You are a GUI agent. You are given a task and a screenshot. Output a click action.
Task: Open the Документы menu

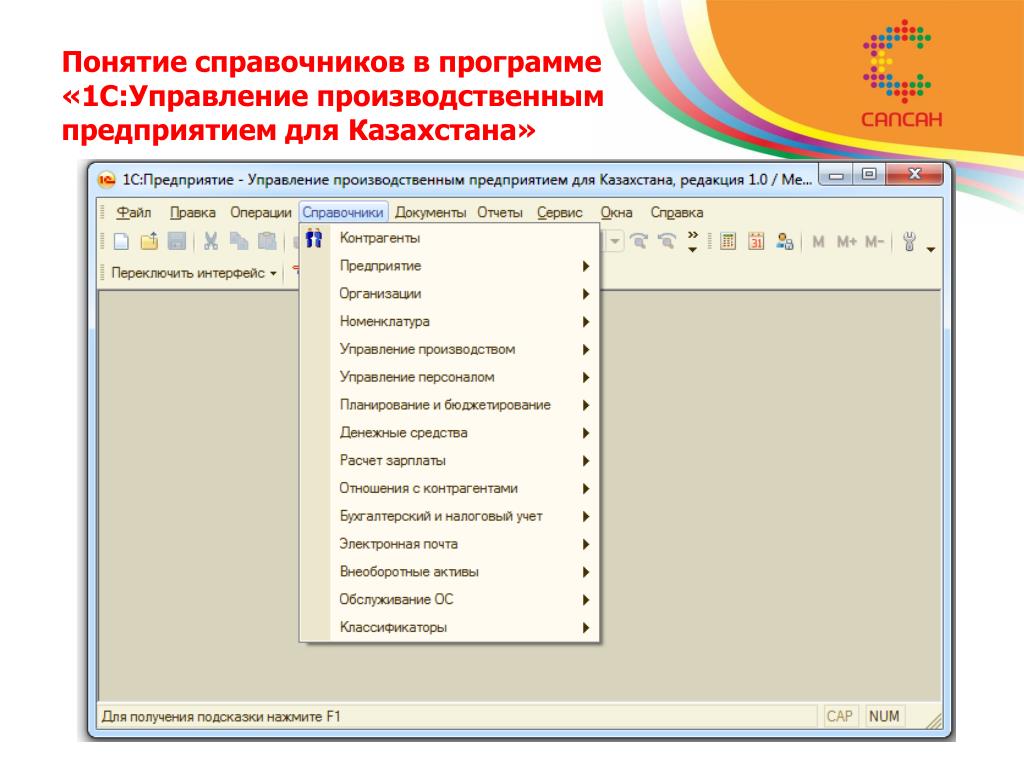coord(430,213)
